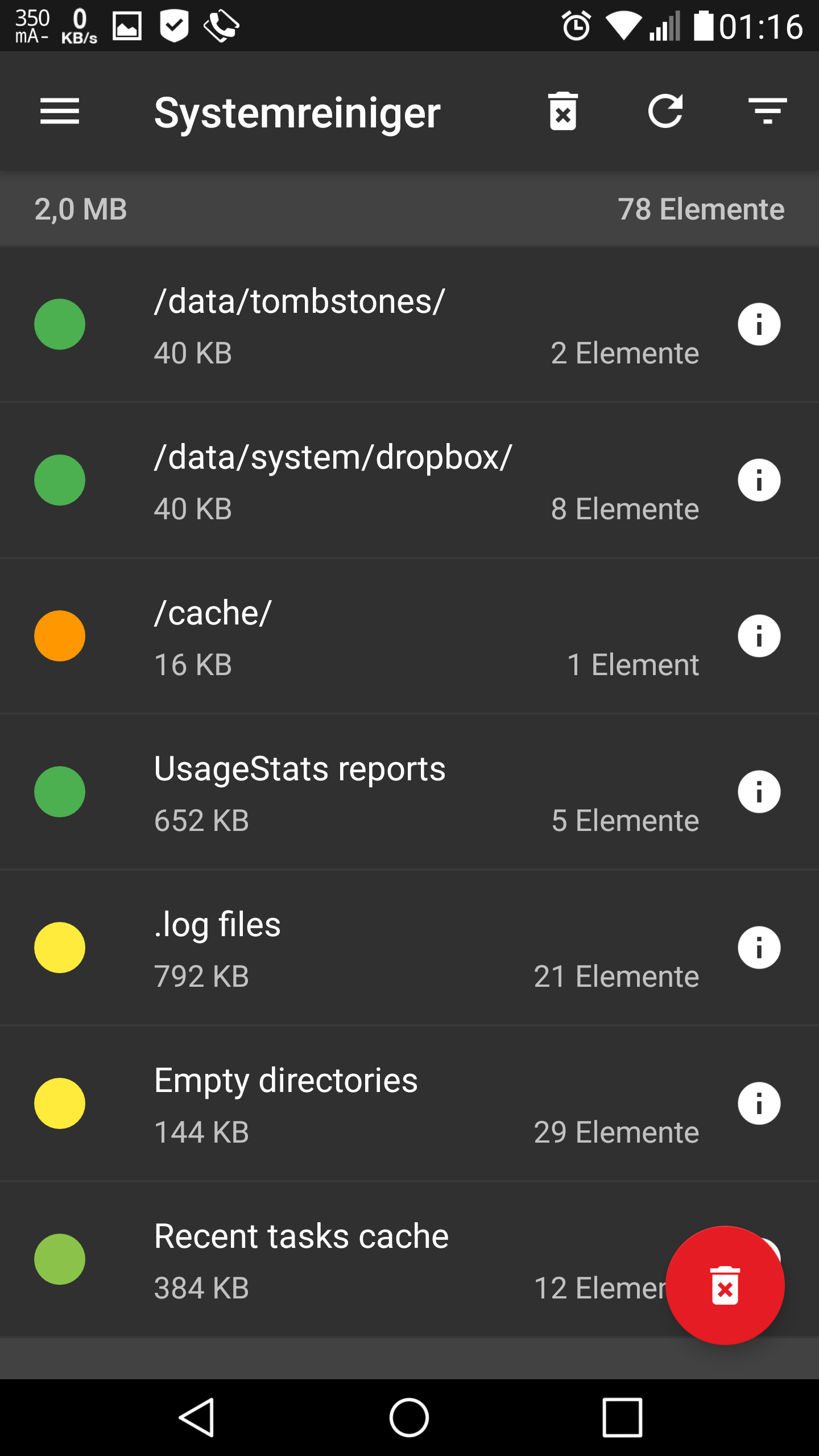819x1456 pixels.
Task: Toggle the green dot beside /data/tombstones/
Action: coord(60,324)
